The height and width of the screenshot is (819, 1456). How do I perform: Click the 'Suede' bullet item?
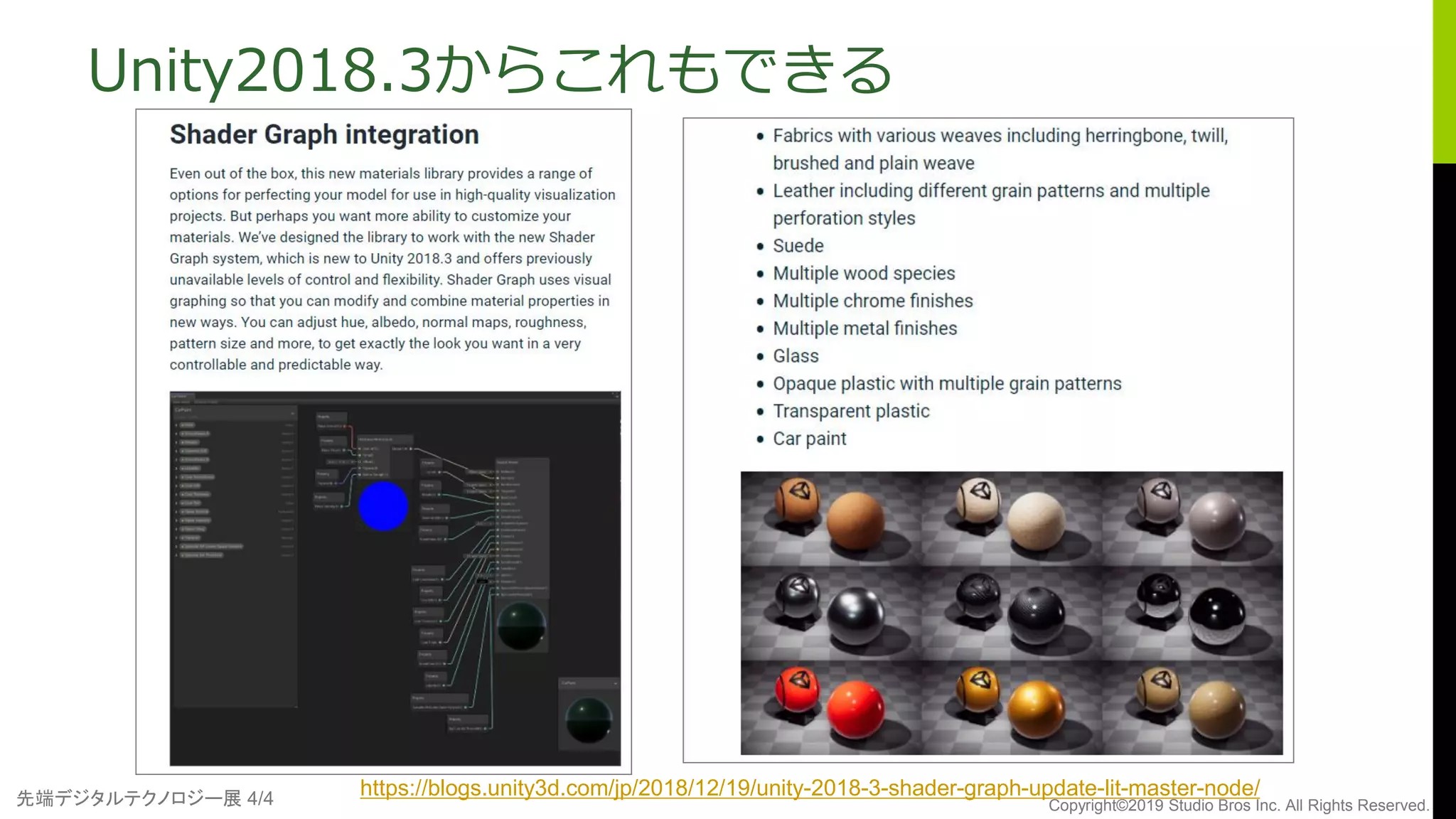798,246
